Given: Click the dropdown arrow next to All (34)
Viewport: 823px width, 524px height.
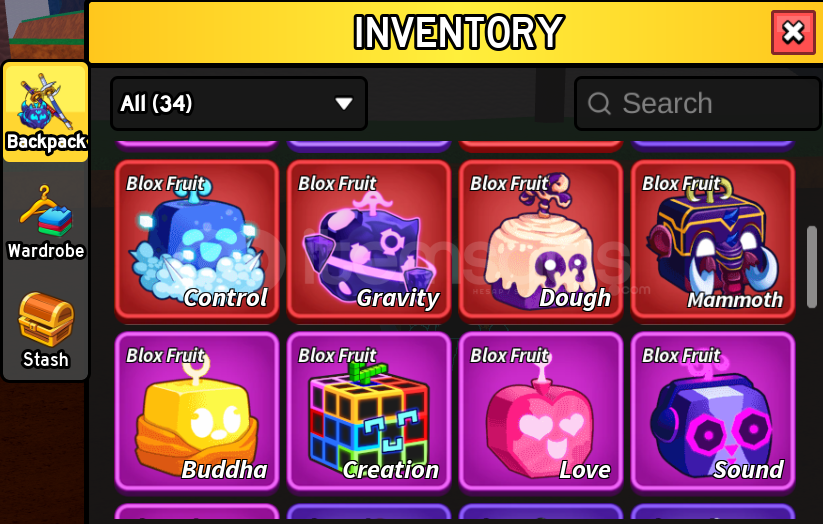Looking at the screenshot, I should 344,103.
